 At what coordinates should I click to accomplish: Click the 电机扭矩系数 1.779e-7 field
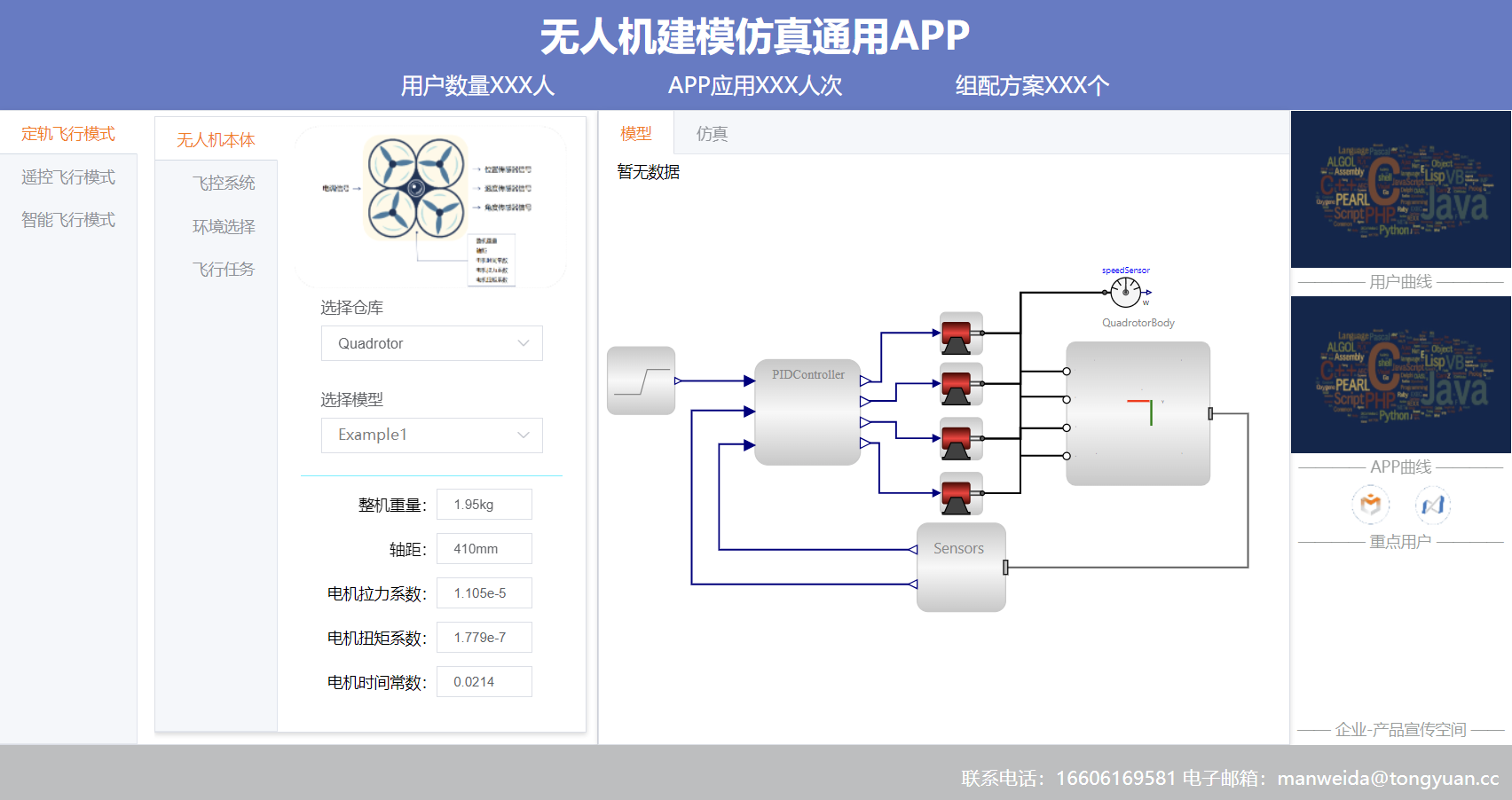(484, 638)
